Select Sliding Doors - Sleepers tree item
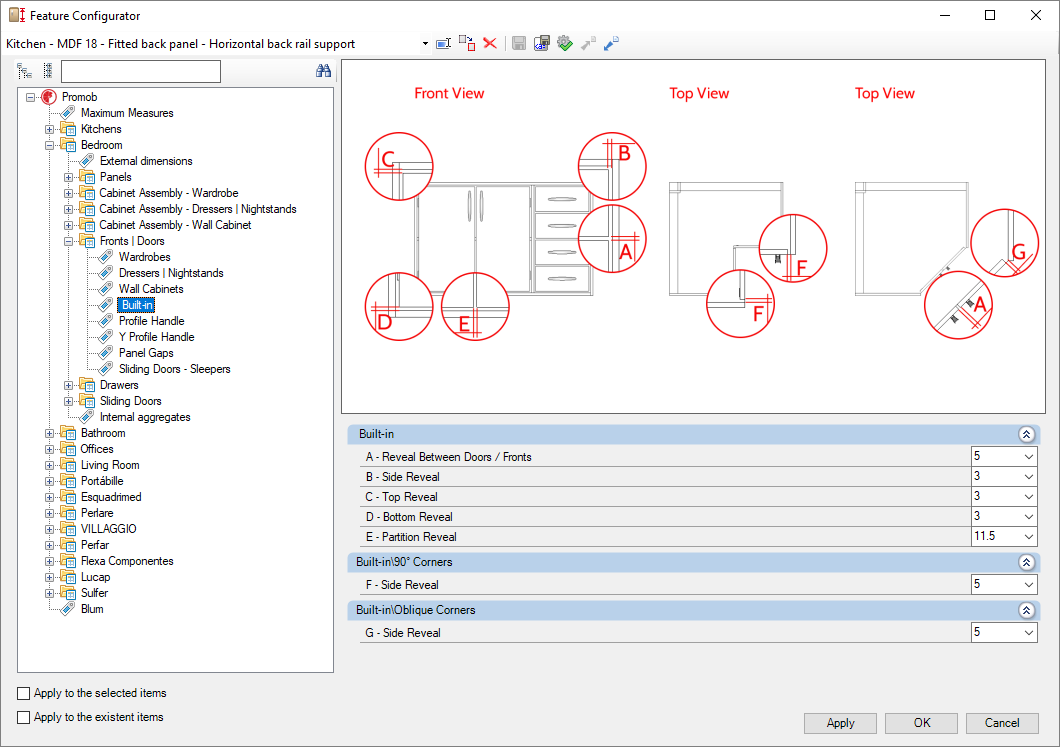 click(174, 369)
